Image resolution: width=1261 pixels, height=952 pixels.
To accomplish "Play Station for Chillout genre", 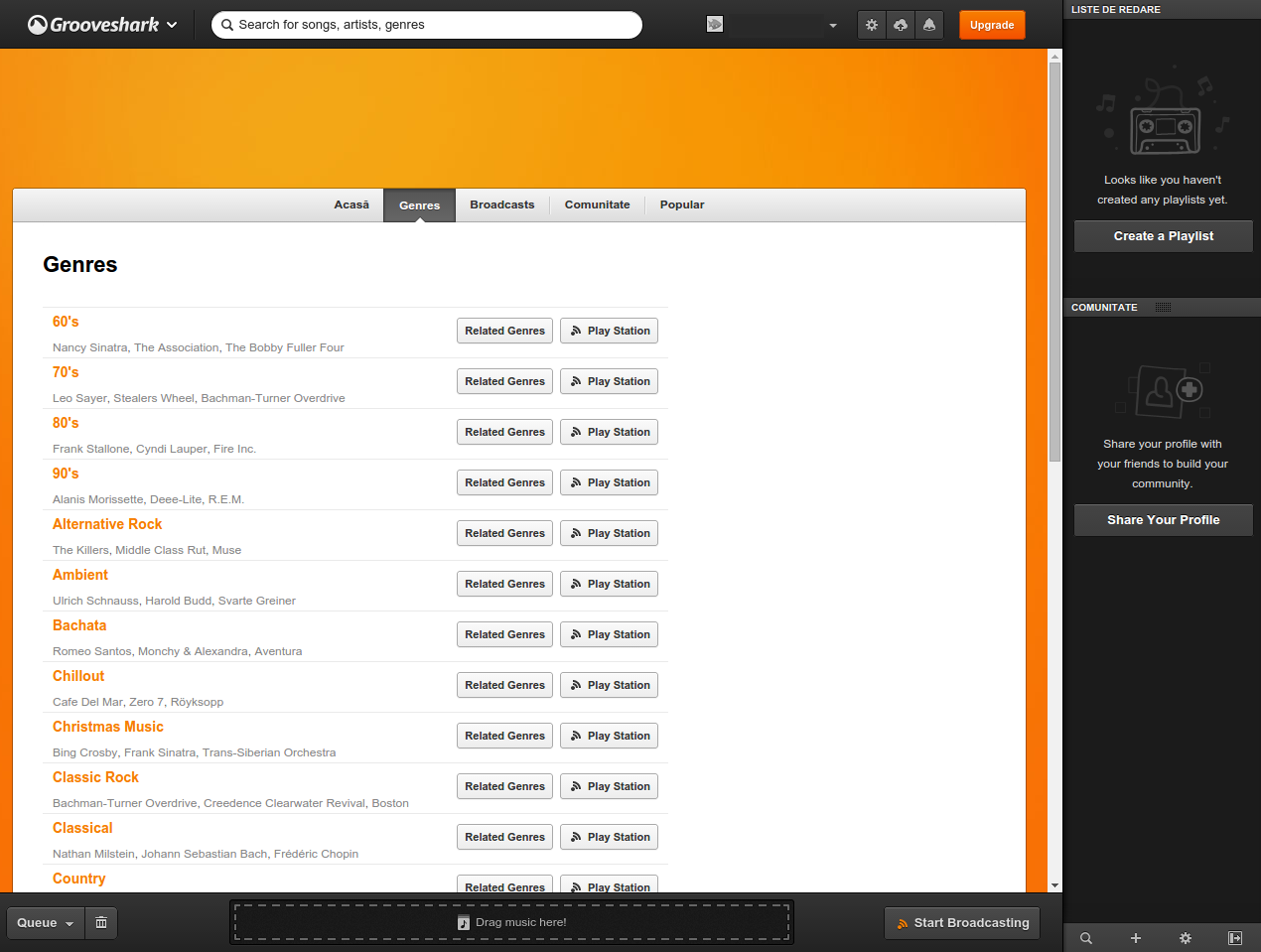I will [x=610, y=685].
